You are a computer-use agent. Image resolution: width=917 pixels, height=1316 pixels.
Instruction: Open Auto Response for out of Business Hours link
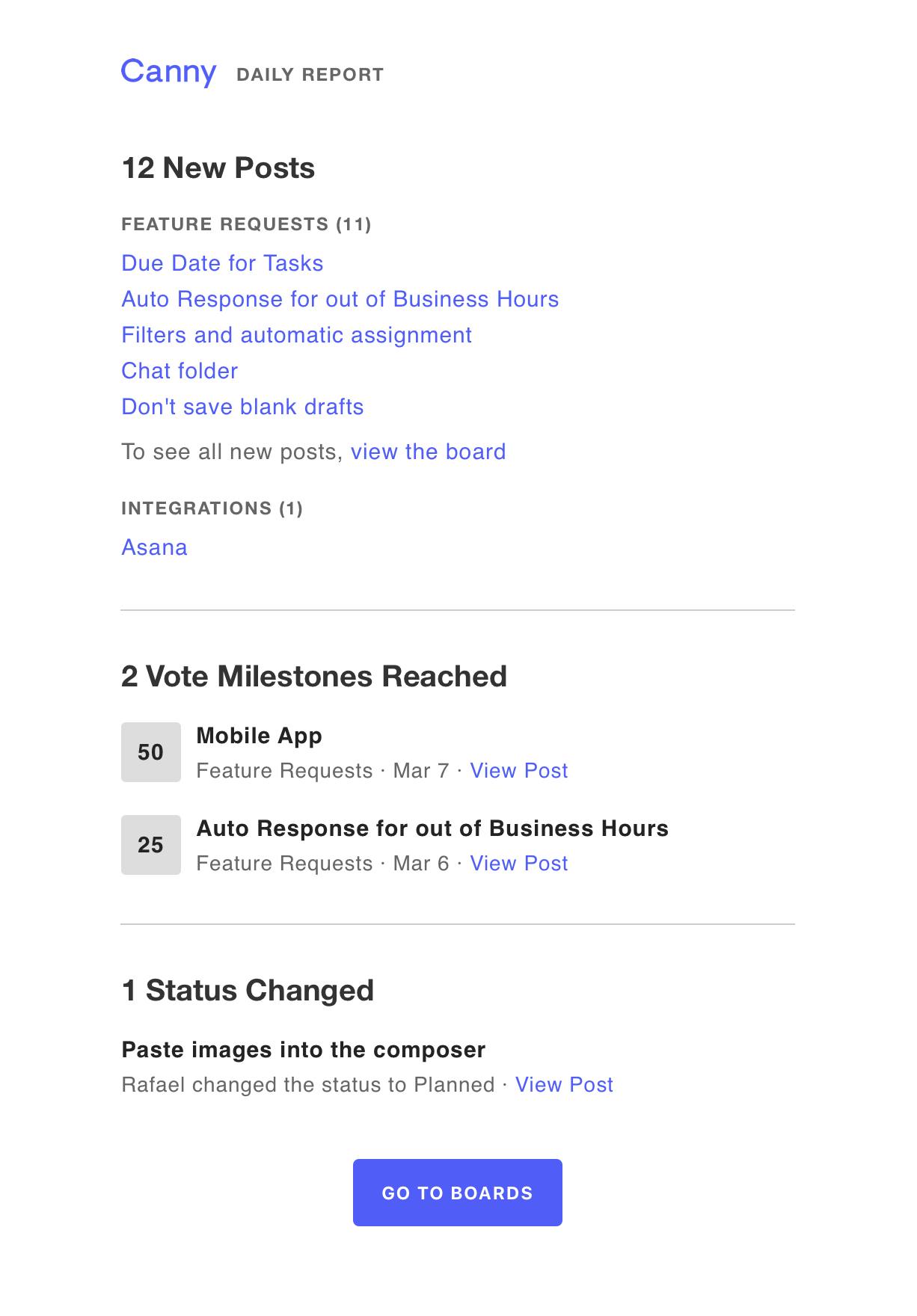(x=340, y=299)
